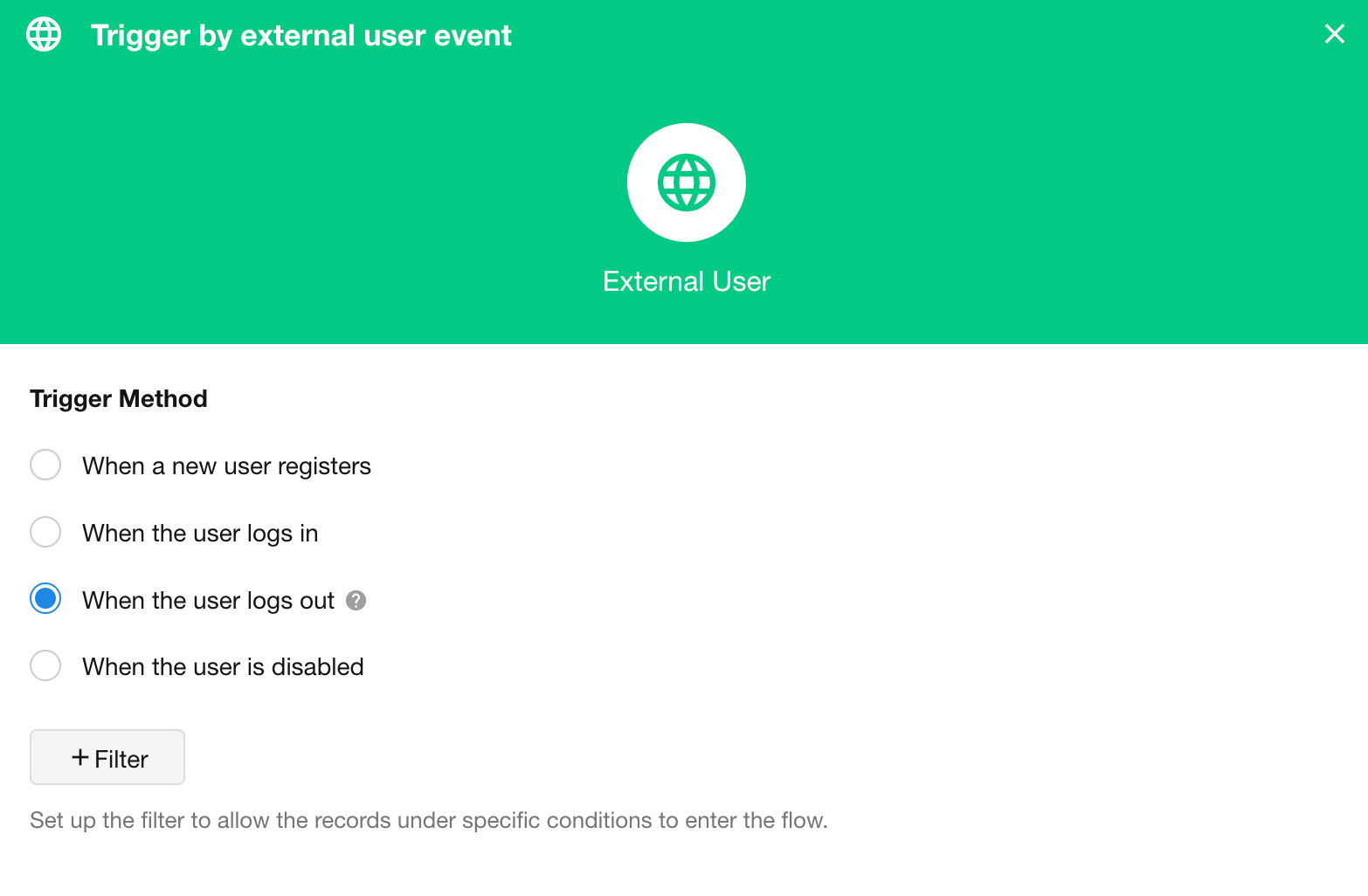Open help tooltip beside logs out option
Viewport: 1368px width, 896px height.
click(356, 601)
